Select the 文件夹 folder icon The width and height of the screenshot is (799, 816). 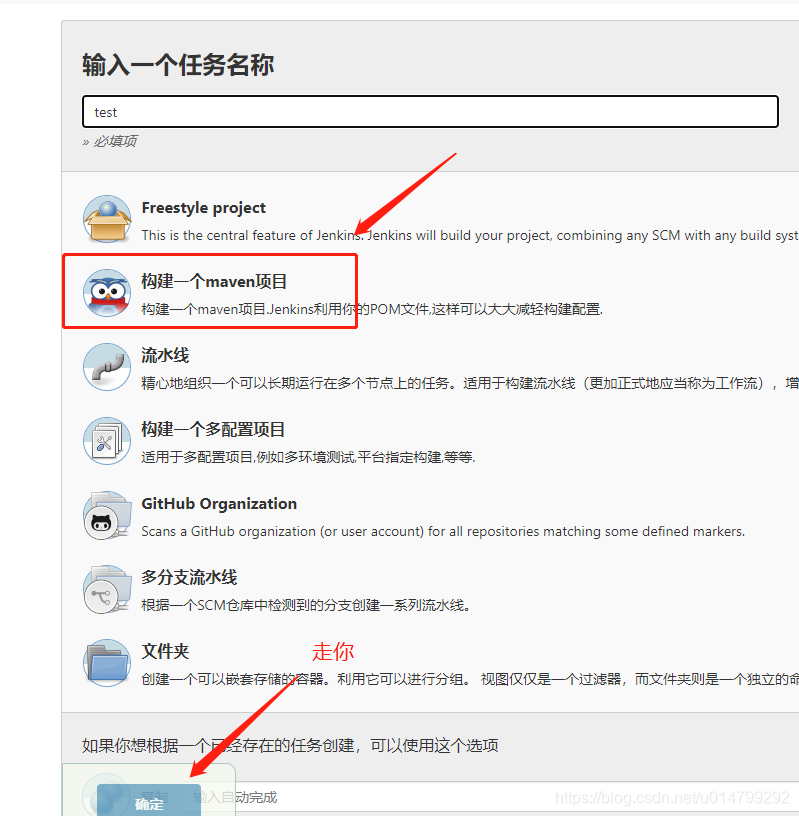[107, 663]
